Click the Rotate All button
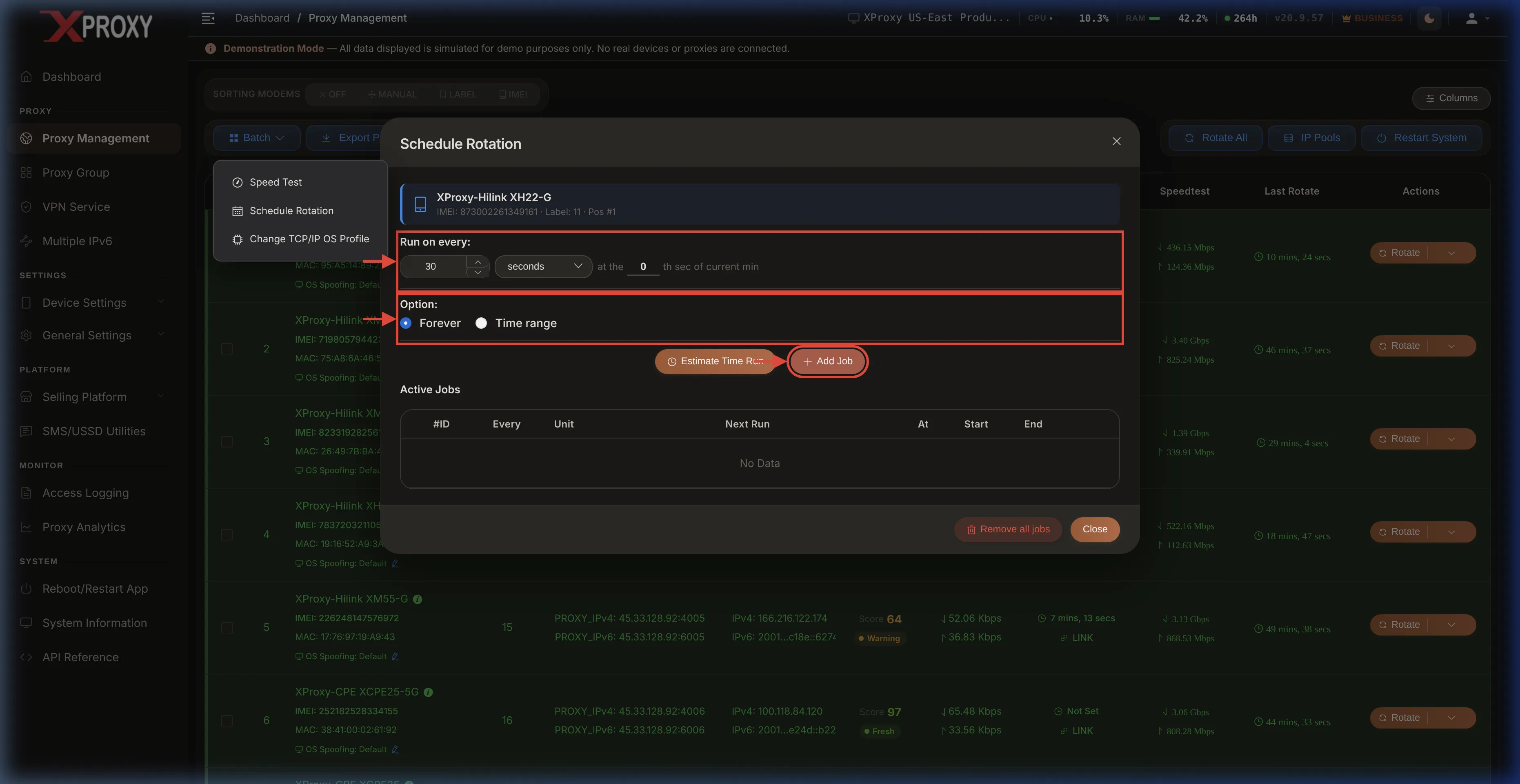Viewport: 1520px width, 784px height. pos(1216,137)
